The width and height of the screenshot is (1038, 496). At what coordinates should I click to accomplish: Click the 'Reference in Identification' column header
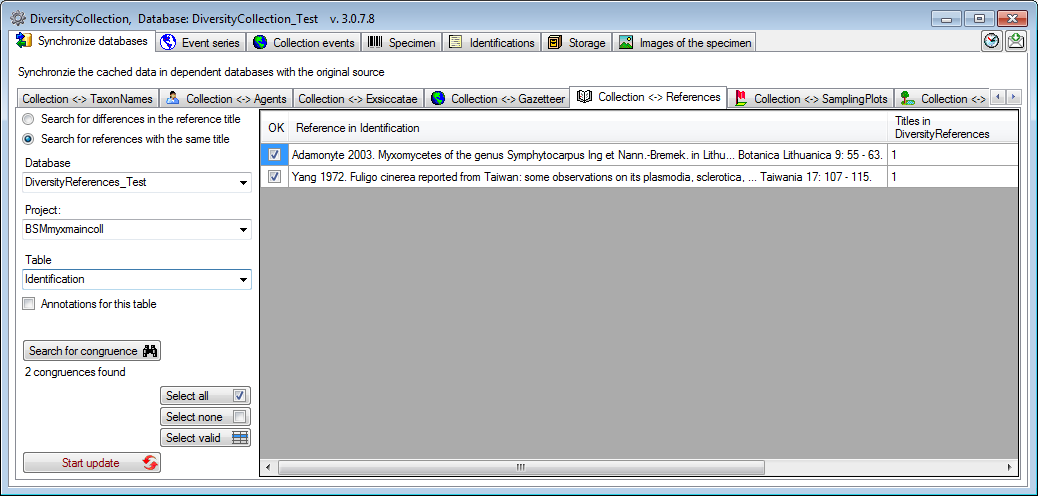(x=588, y=127)
